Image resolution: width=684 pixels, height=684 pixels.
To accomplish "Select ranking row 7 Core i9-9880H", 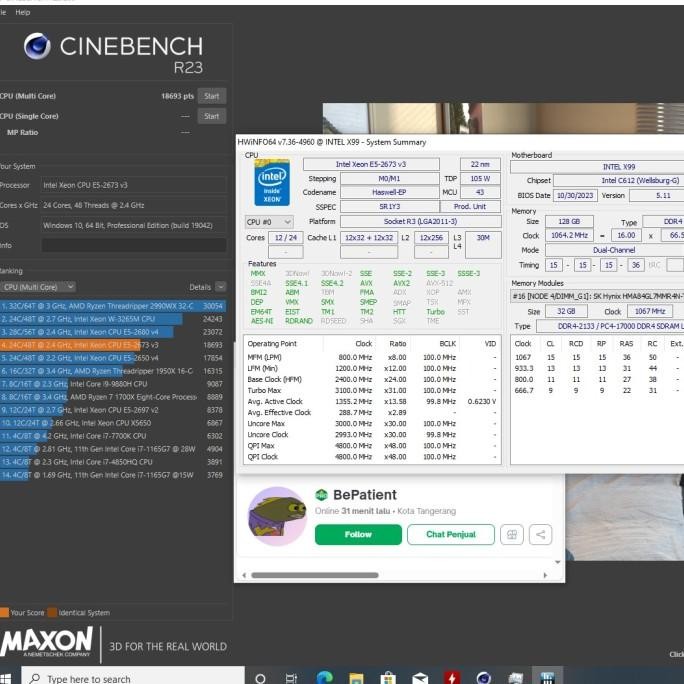I will tap(113, 384).
